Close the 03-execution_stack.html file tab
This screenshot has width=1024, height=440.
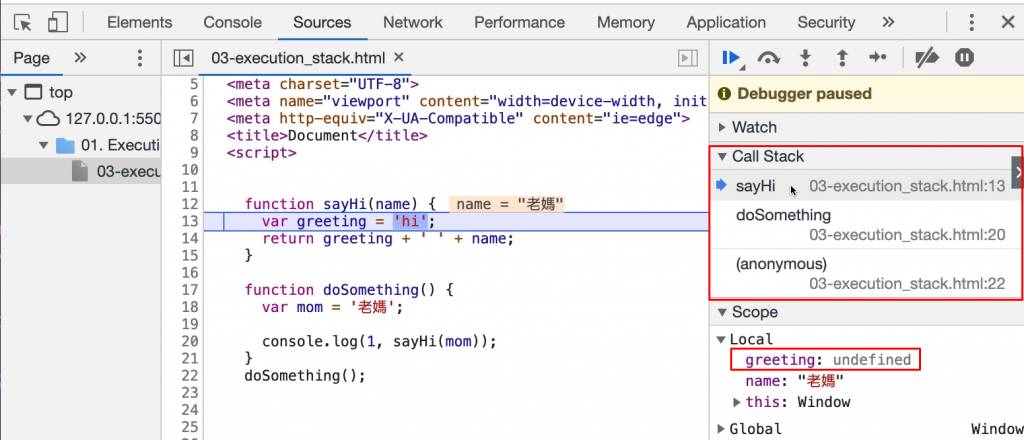[x=400, y=57]
